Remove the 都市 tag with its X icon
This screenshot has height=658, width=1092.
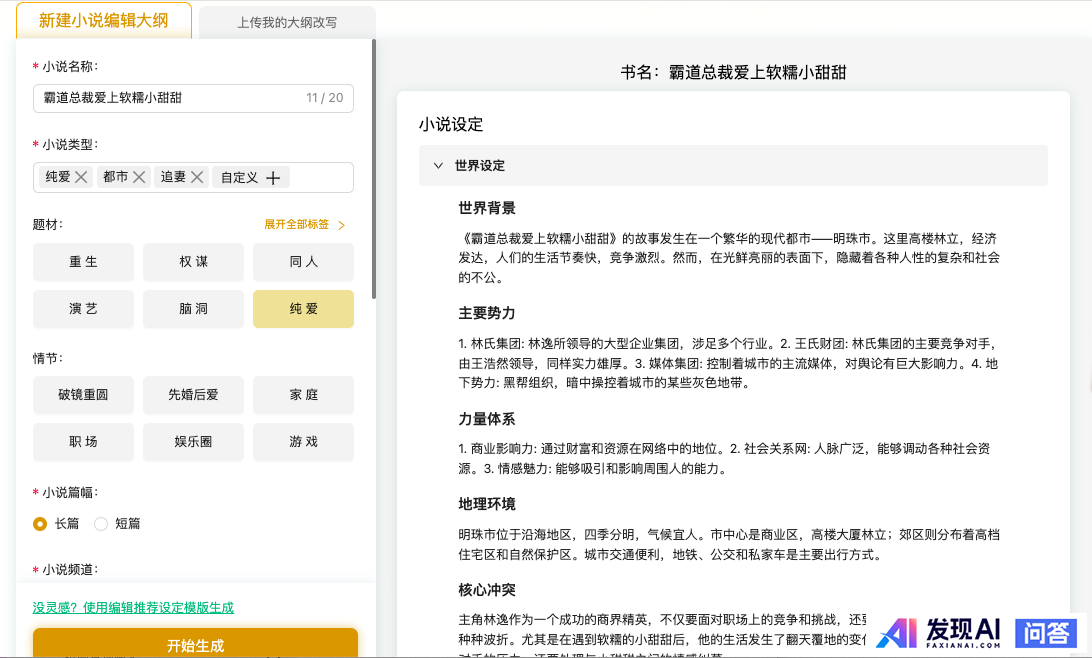(140, 177)
